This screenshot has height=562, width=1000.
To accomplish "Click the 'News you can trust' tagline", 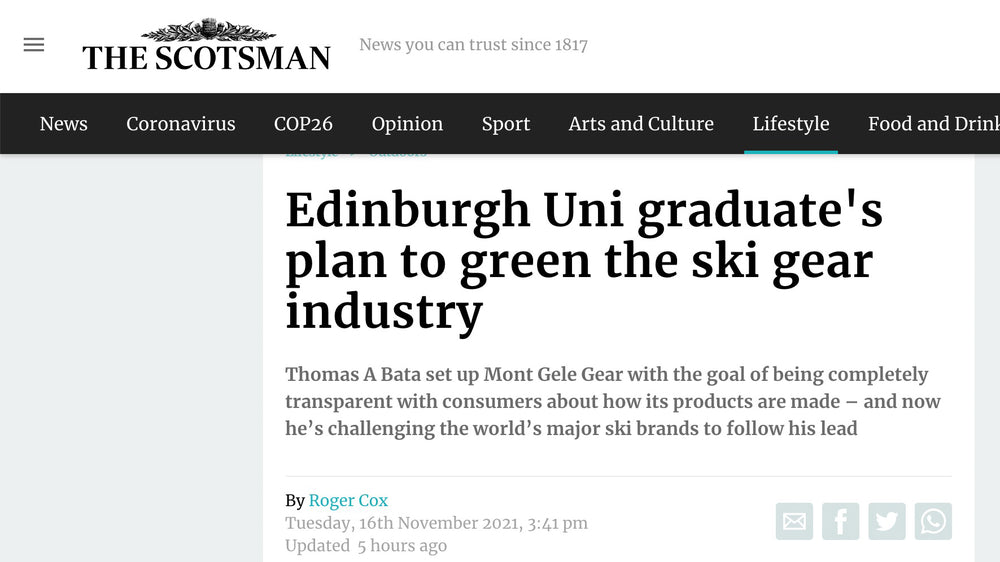I will pyautogui.click(x=473, y=45).
